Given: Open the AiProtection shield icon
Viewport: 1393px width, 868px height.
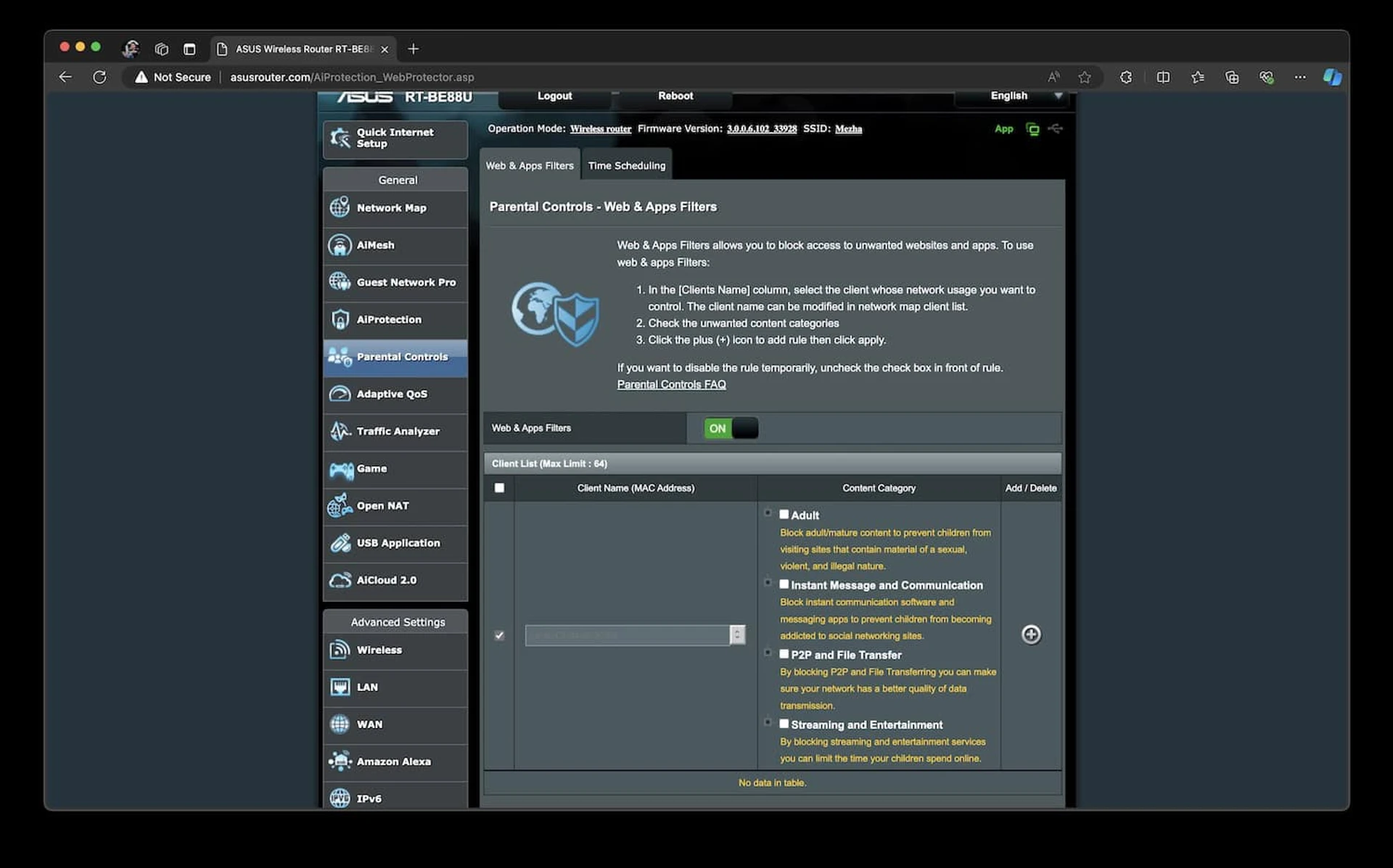Looking at the screenshot, I should (x=340, y=319).
